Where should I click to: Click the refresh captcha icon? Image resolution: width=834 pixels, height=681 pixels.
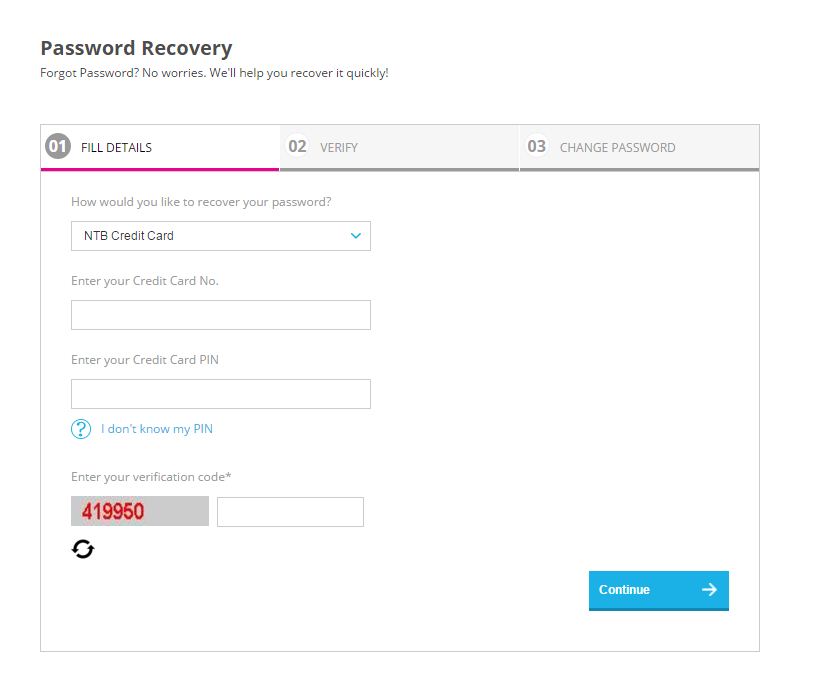click(82, 549)
